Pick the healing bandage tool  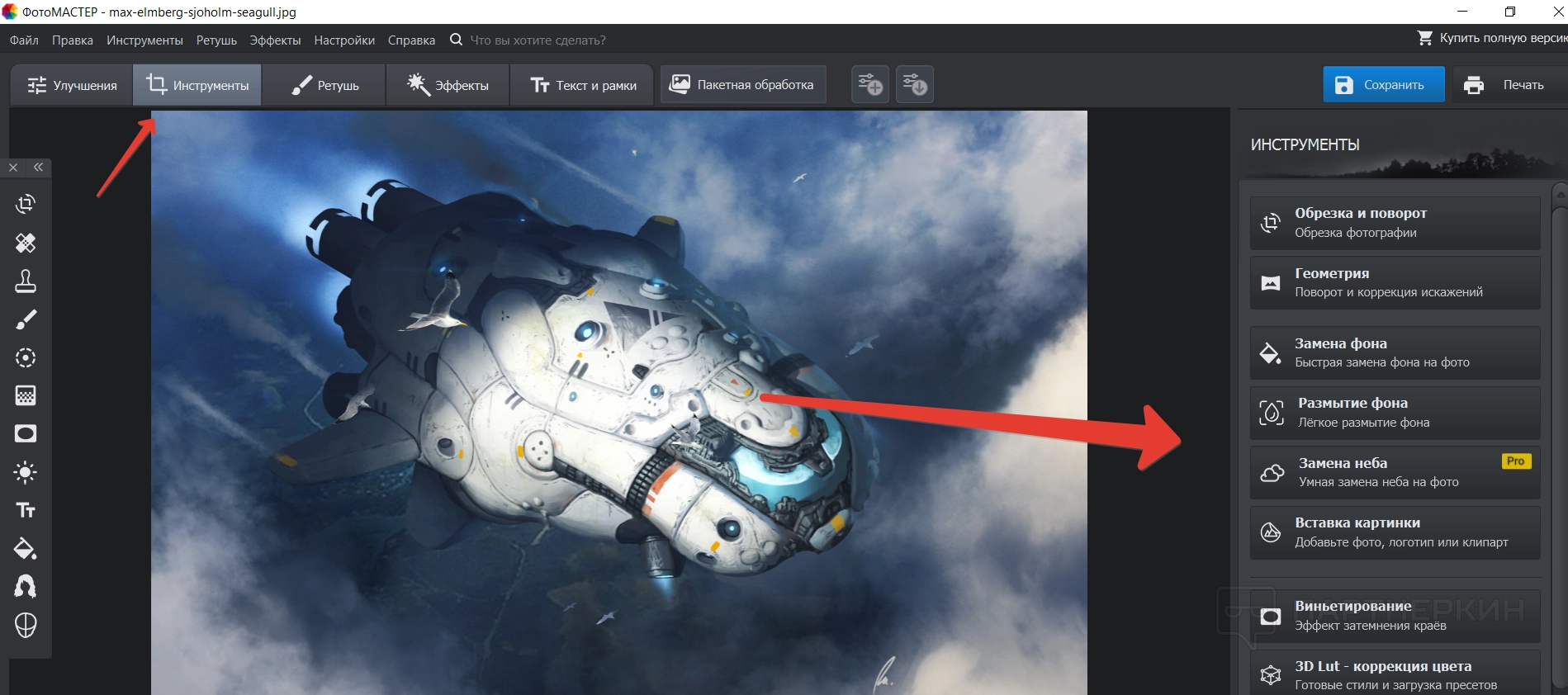tap(26, 243)
